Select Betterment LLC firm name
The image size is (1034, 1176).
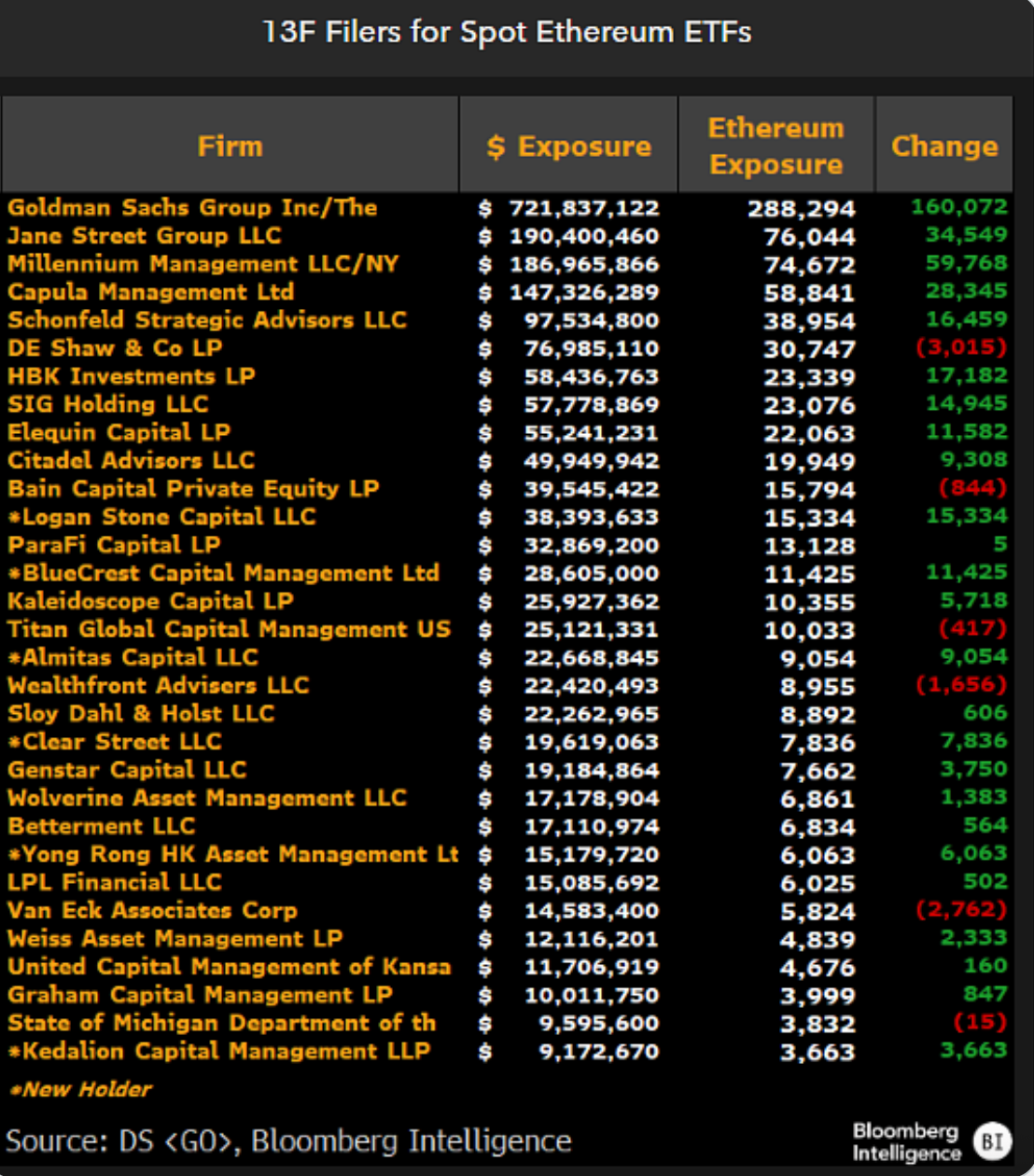pos(102,825)
